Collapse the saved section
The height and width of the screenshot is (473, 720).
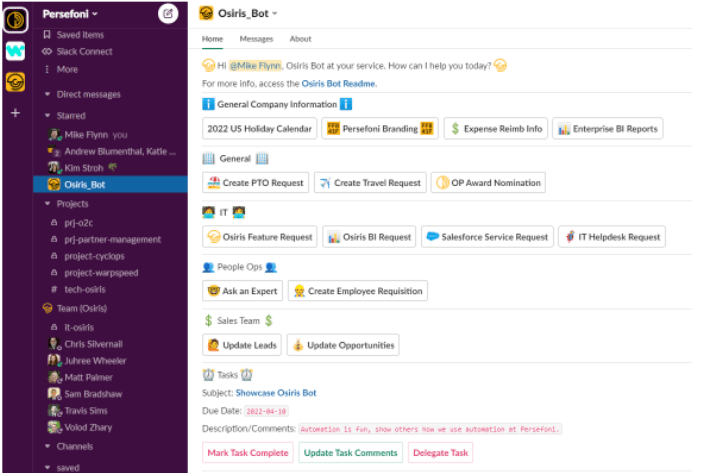(x=47, y=467)
